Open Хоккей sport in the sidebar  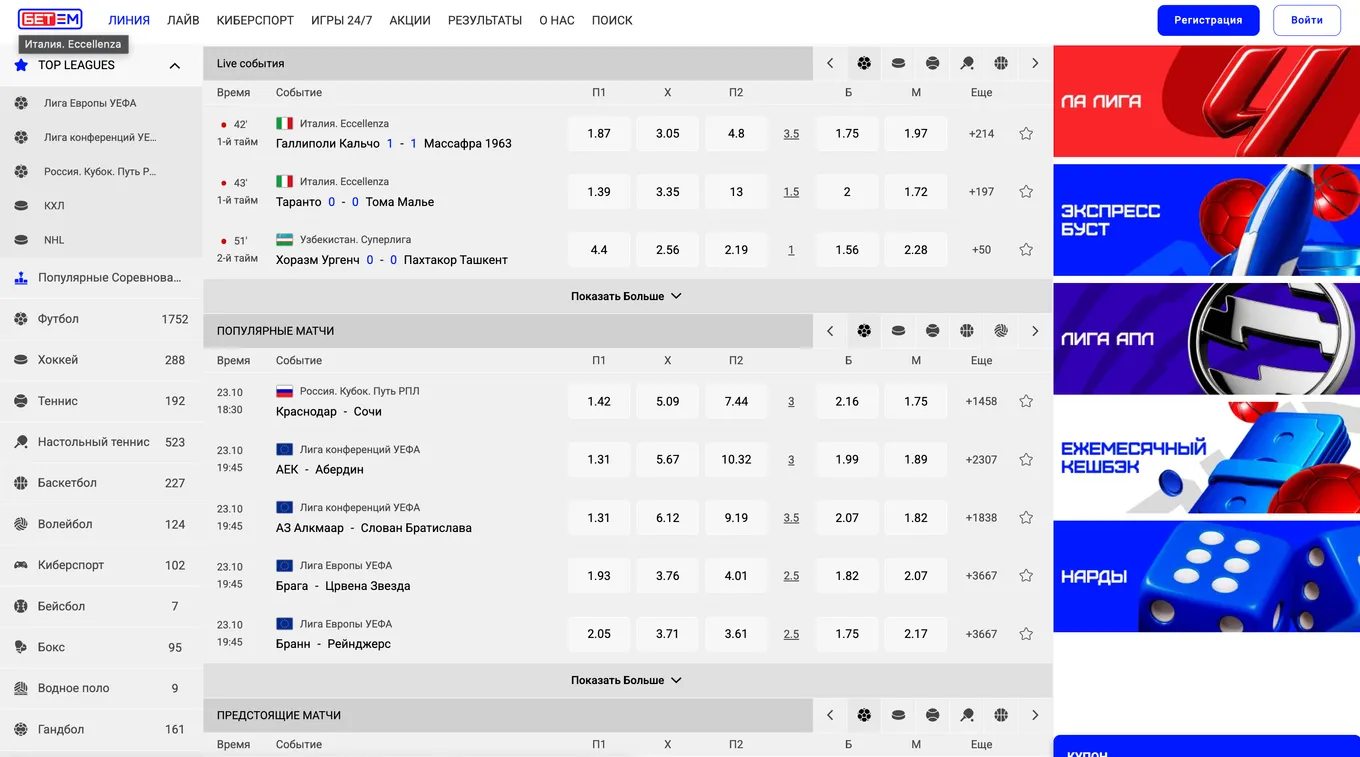pyautogui.click(x=100, y=360)
